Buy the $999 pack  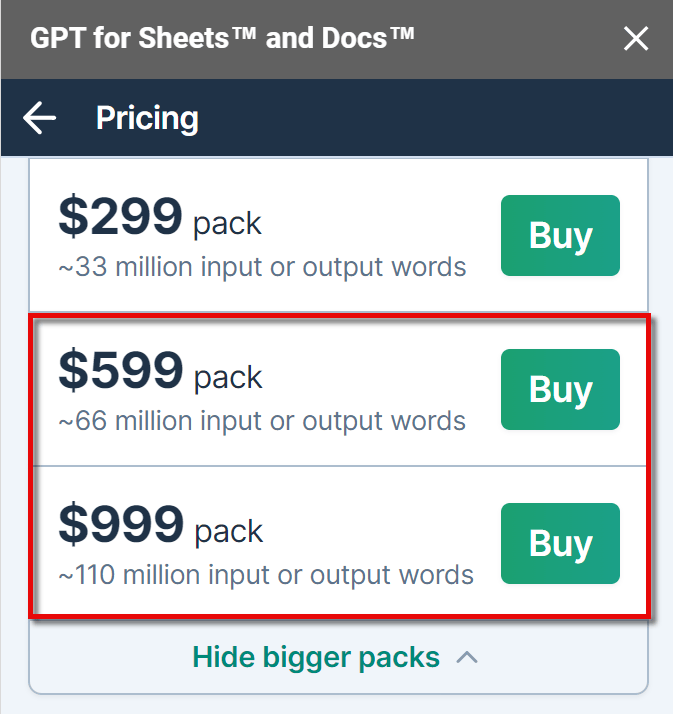560,543
